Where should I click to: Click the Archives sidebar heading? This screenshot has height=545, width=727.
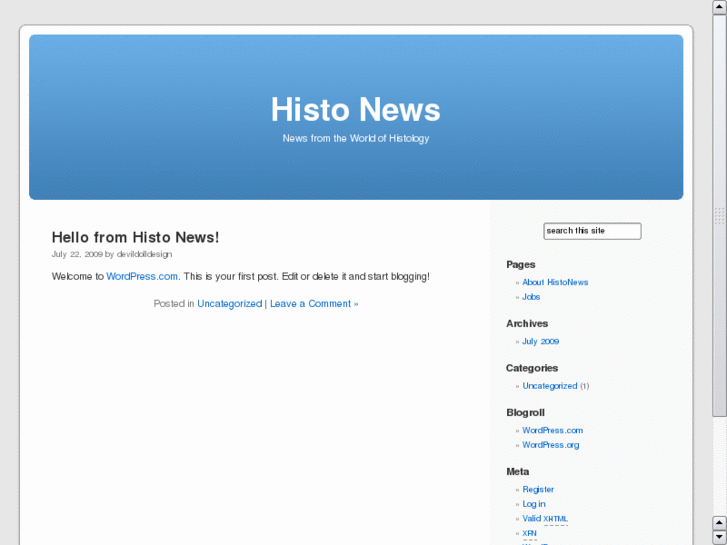coord(527,324)
